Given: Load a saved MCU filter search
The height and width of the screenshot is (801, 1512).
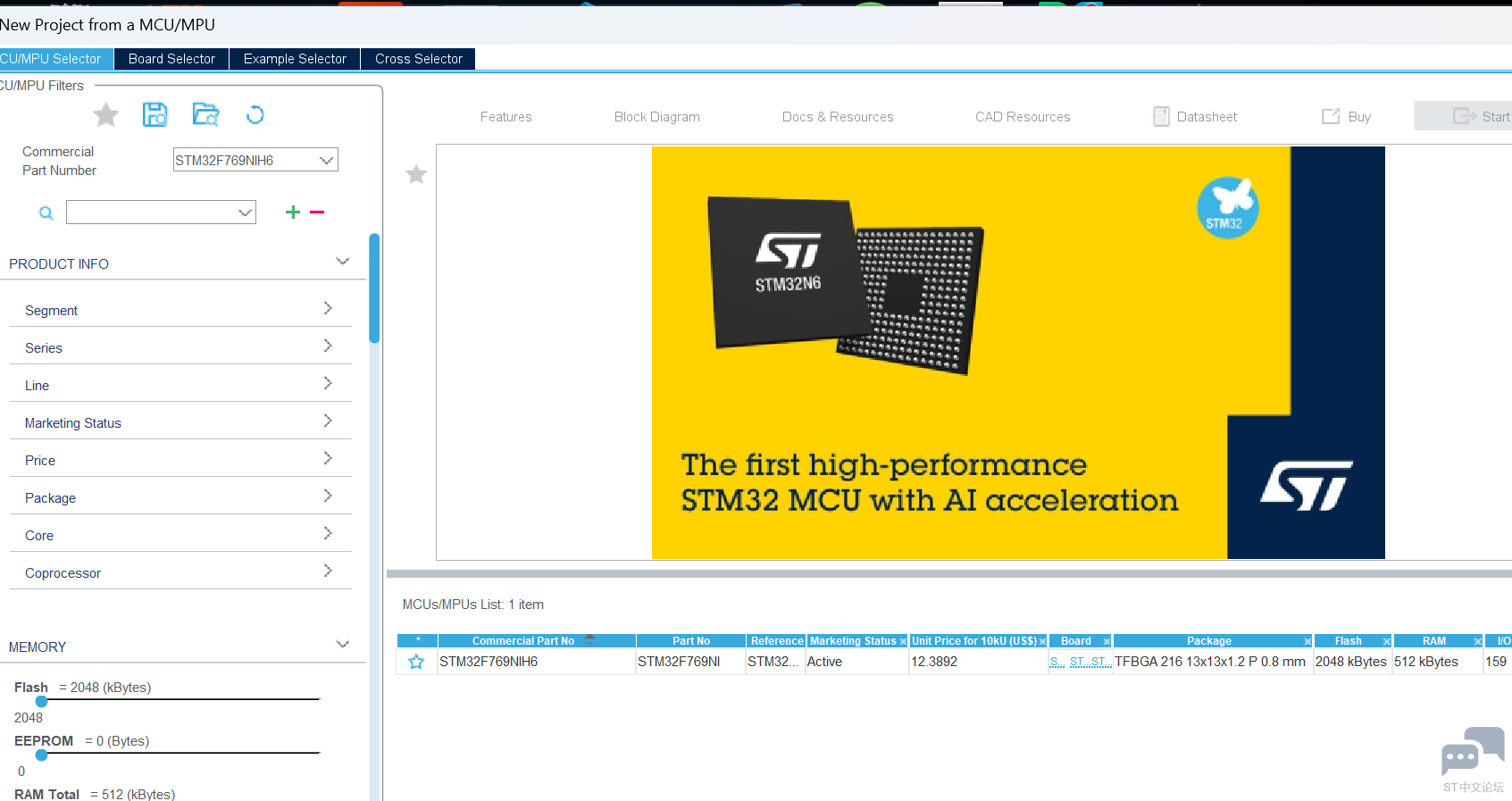Looking at the screenshot, I should (205, 114).
